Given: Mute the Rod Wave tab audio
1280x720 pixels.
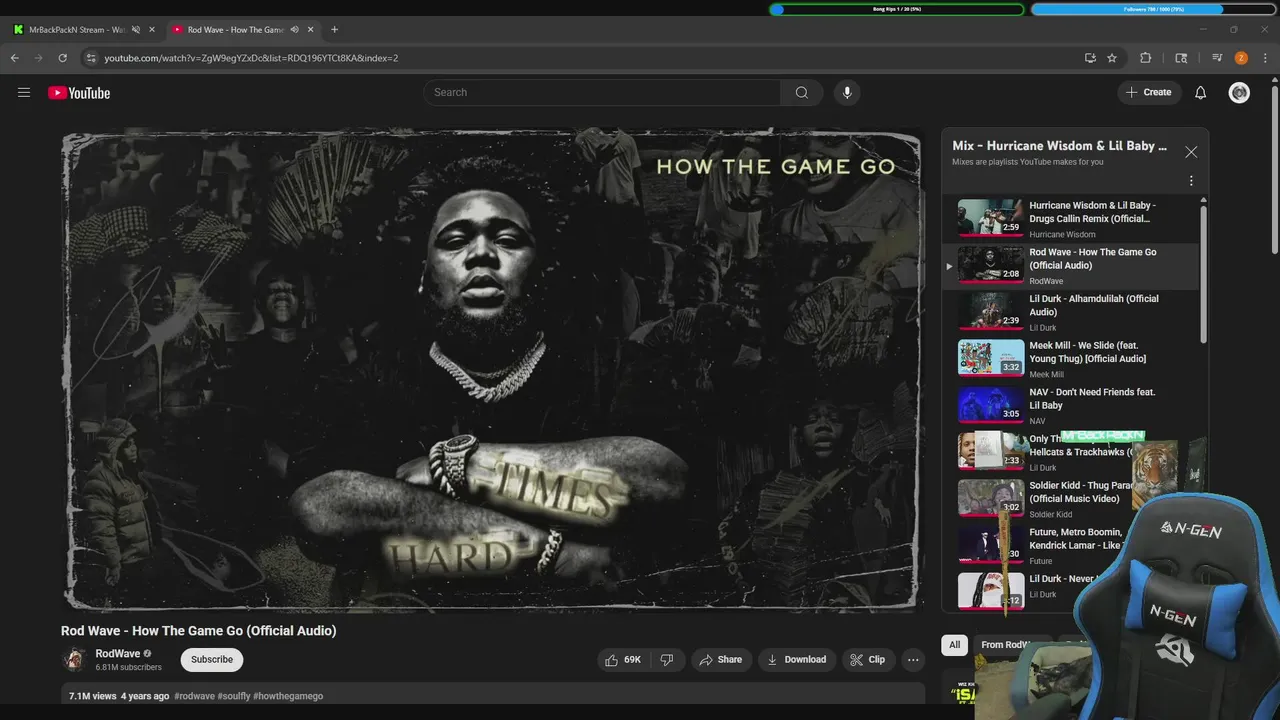Looking at the screenshot, I should tap(294, 30).
